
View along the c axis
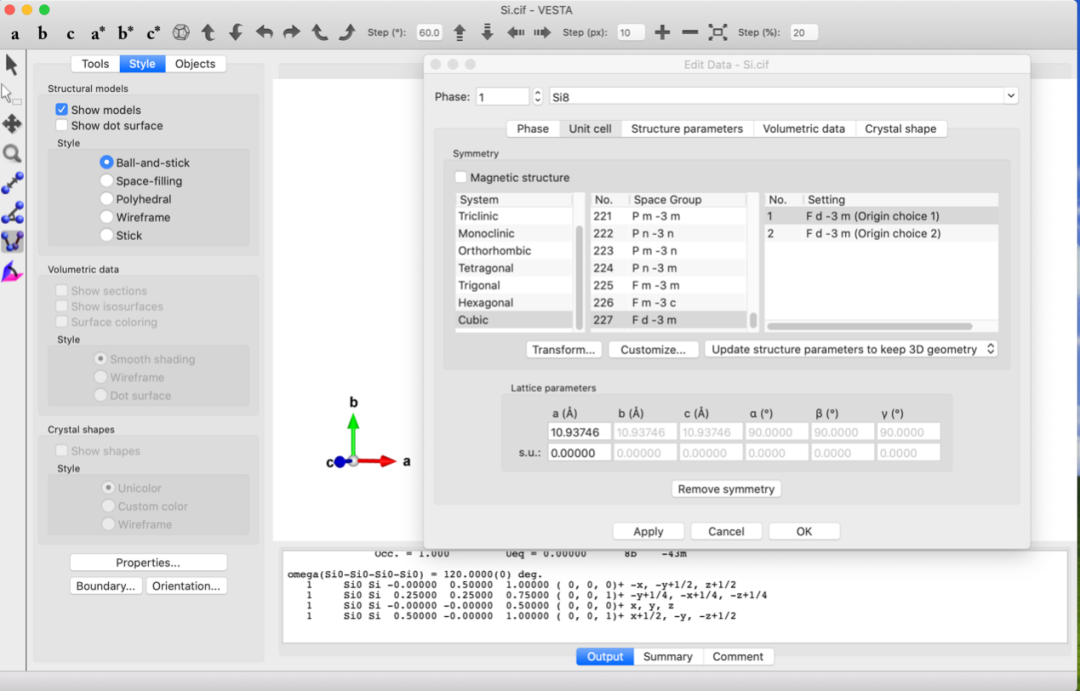pos(70,33)
